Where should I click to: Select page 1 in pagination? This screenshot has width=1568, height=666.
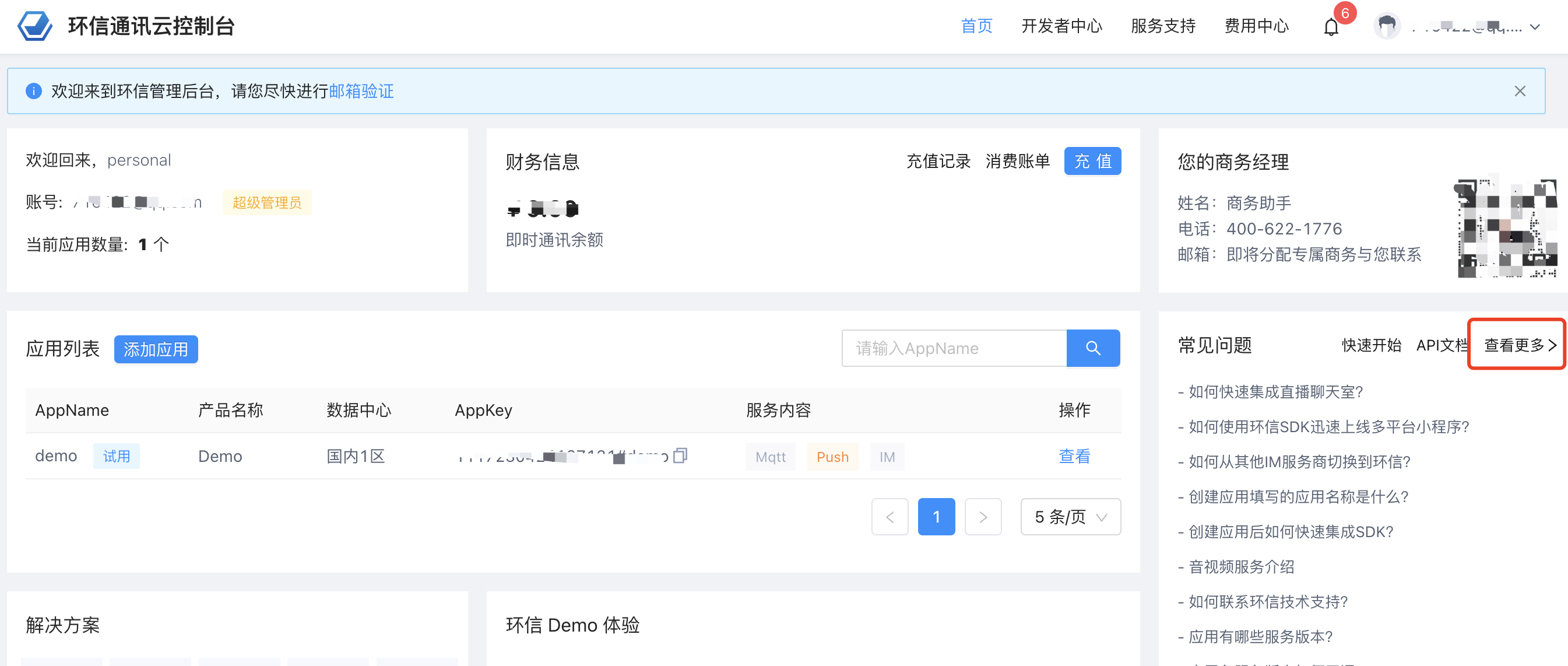tap(936, 517)
